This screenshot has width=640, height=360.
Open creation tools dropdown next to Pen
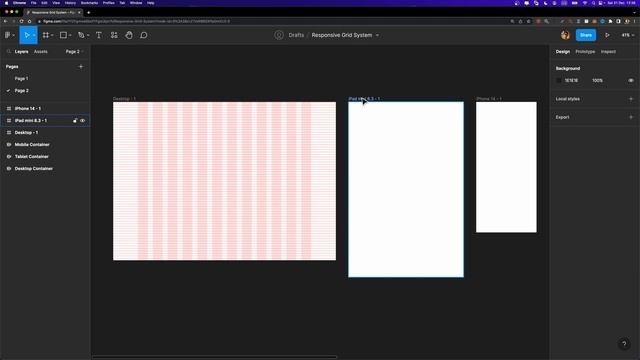pos(88,36)
